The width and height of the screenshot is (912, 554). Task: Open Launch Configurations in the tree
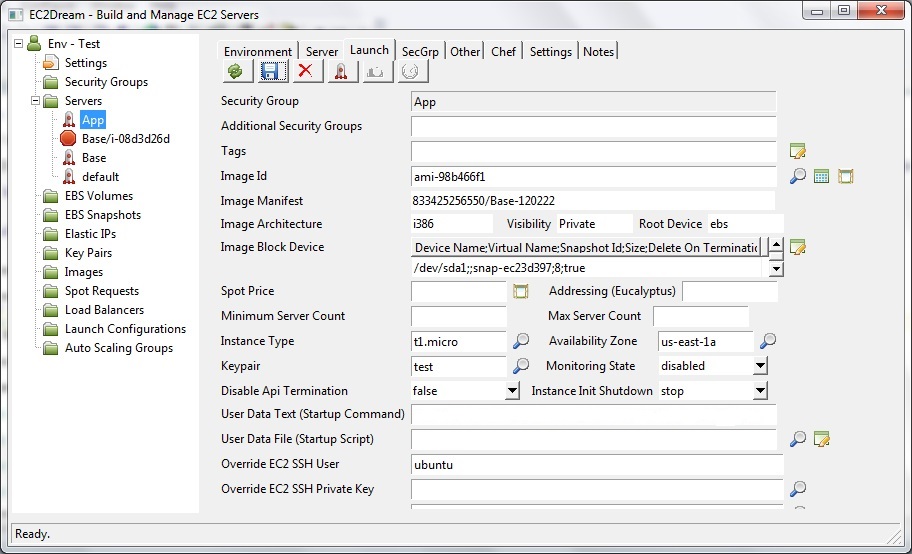(125, 329)
